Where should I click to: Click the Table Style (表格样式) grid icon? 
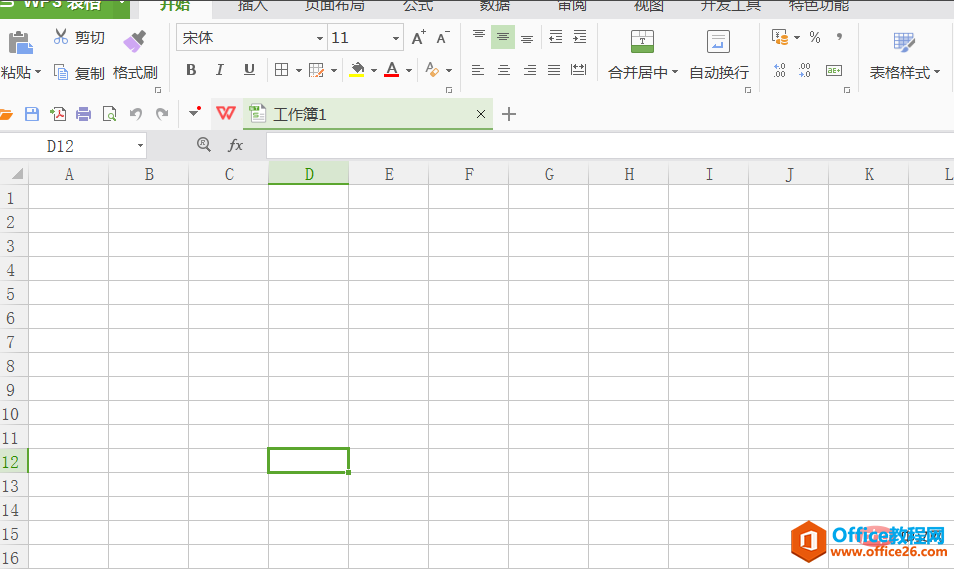pos(904,42)
